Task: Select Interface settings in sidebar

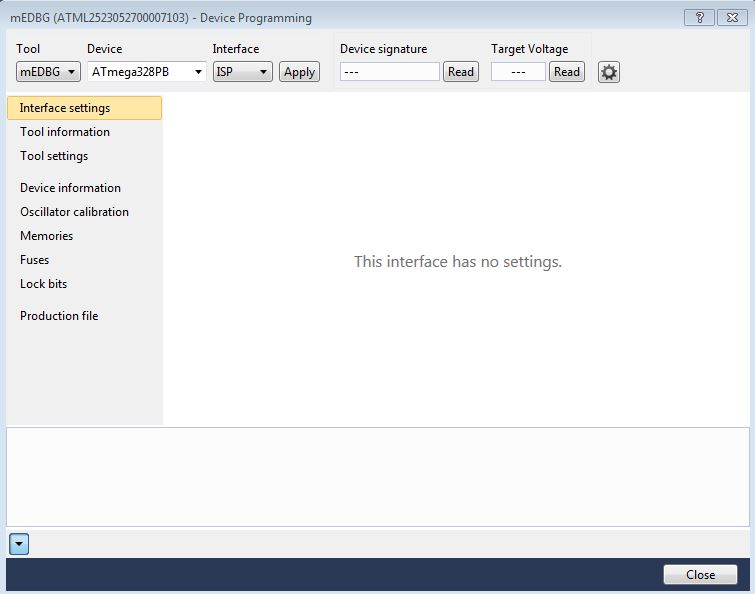Action: 85,108
